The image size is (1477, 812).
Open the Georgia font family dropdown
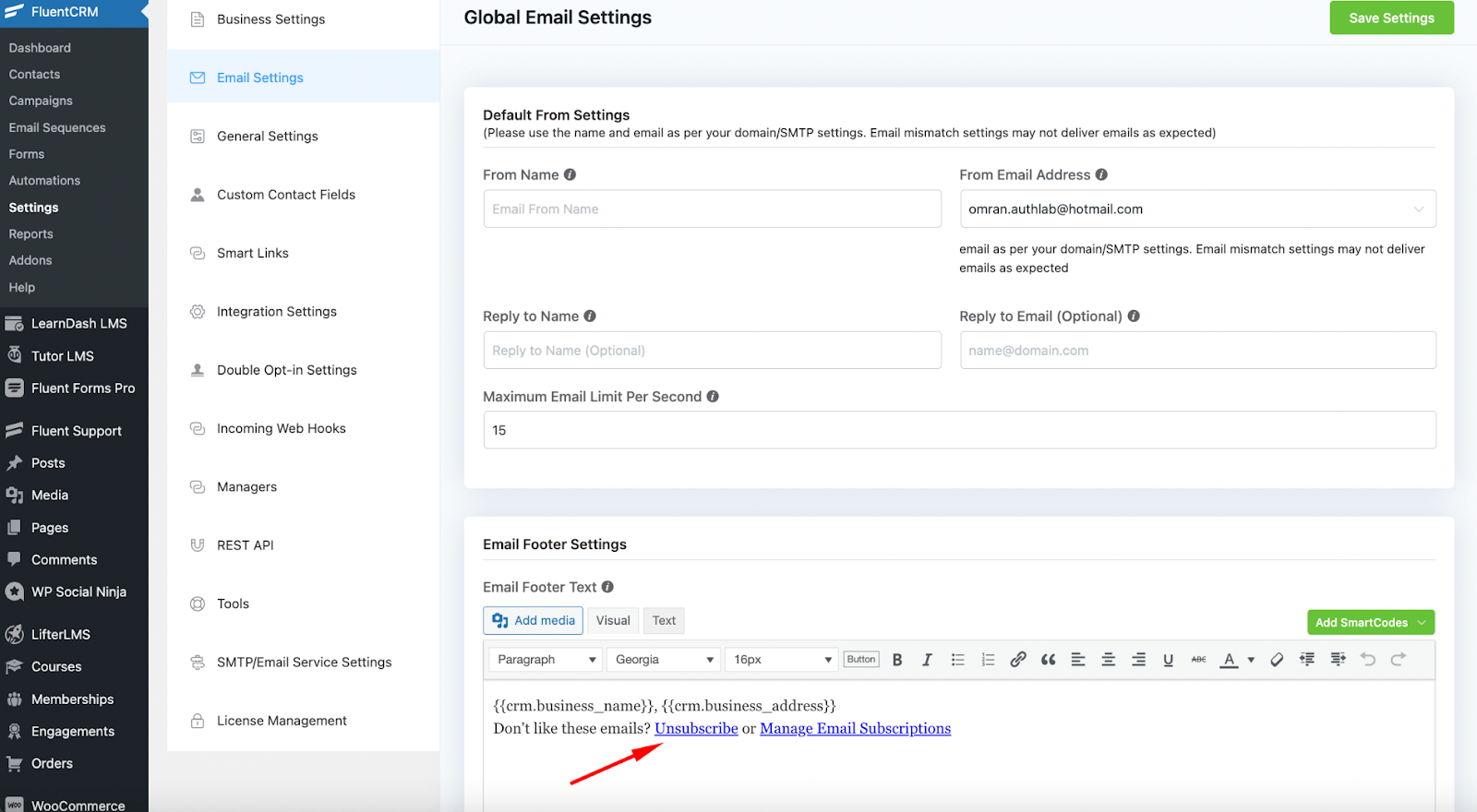click(664, 660)
